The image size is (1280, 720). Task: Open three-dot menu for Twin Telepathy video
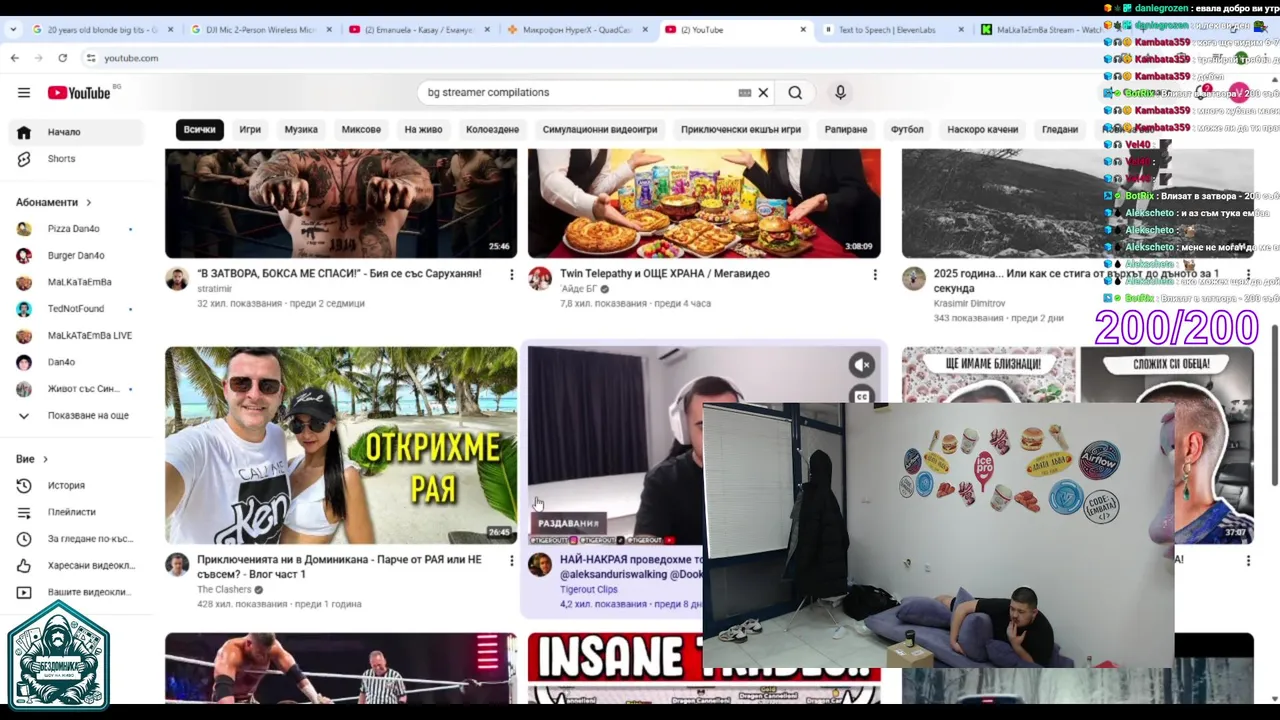pyautogui.click(x=875, y=274)
